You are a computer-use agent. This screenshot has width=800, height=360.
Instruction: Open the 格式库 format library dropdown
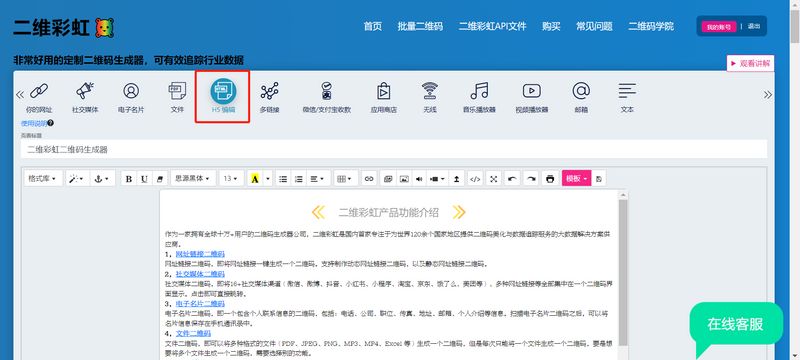42,178
